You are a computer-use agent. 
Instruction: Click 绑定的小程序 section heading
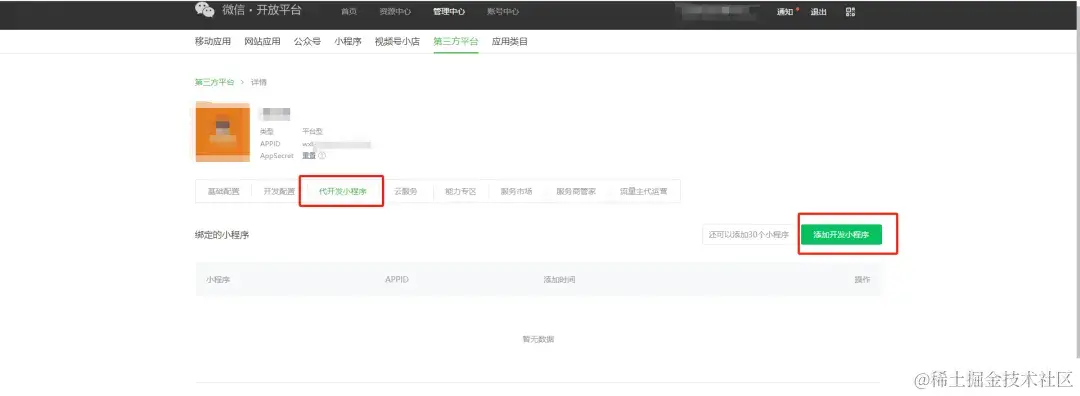(x=222, y=235)
